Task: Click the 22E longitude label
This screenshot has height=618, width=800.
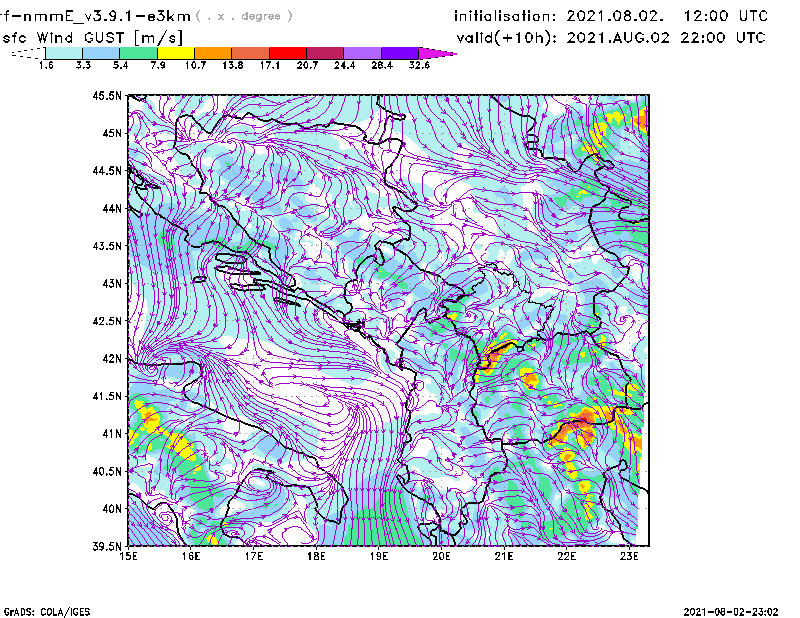Action: tap(566, 556)
